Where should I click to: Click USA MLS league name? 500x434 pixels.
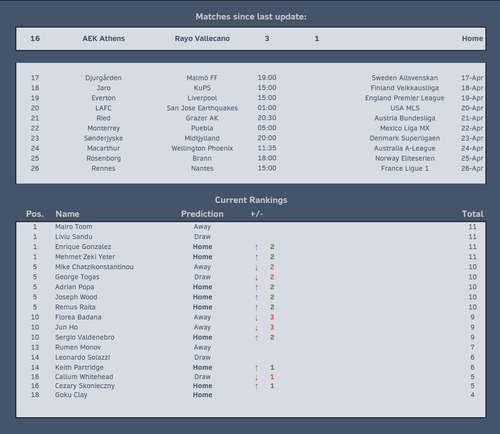click(x=405, y=108)
